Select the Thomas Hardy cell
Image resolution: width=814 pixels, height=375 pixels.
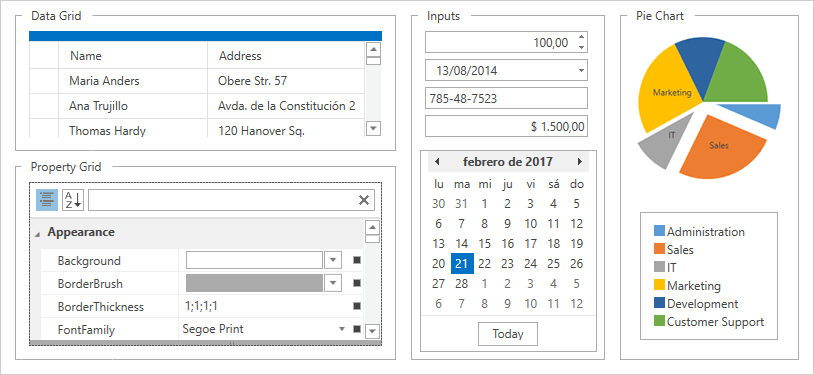coord(133,128)
